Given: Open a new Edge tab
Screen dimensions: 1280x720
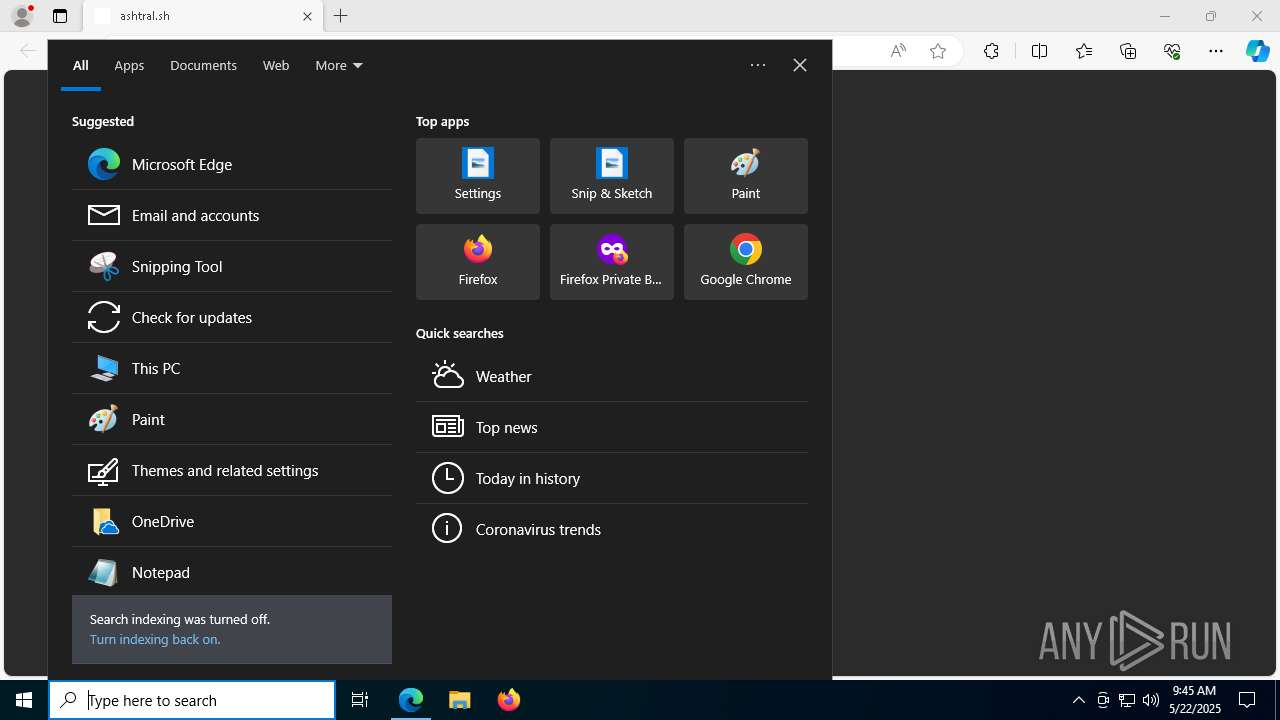Looking at the screenshot, I should (x=341, y=16).
